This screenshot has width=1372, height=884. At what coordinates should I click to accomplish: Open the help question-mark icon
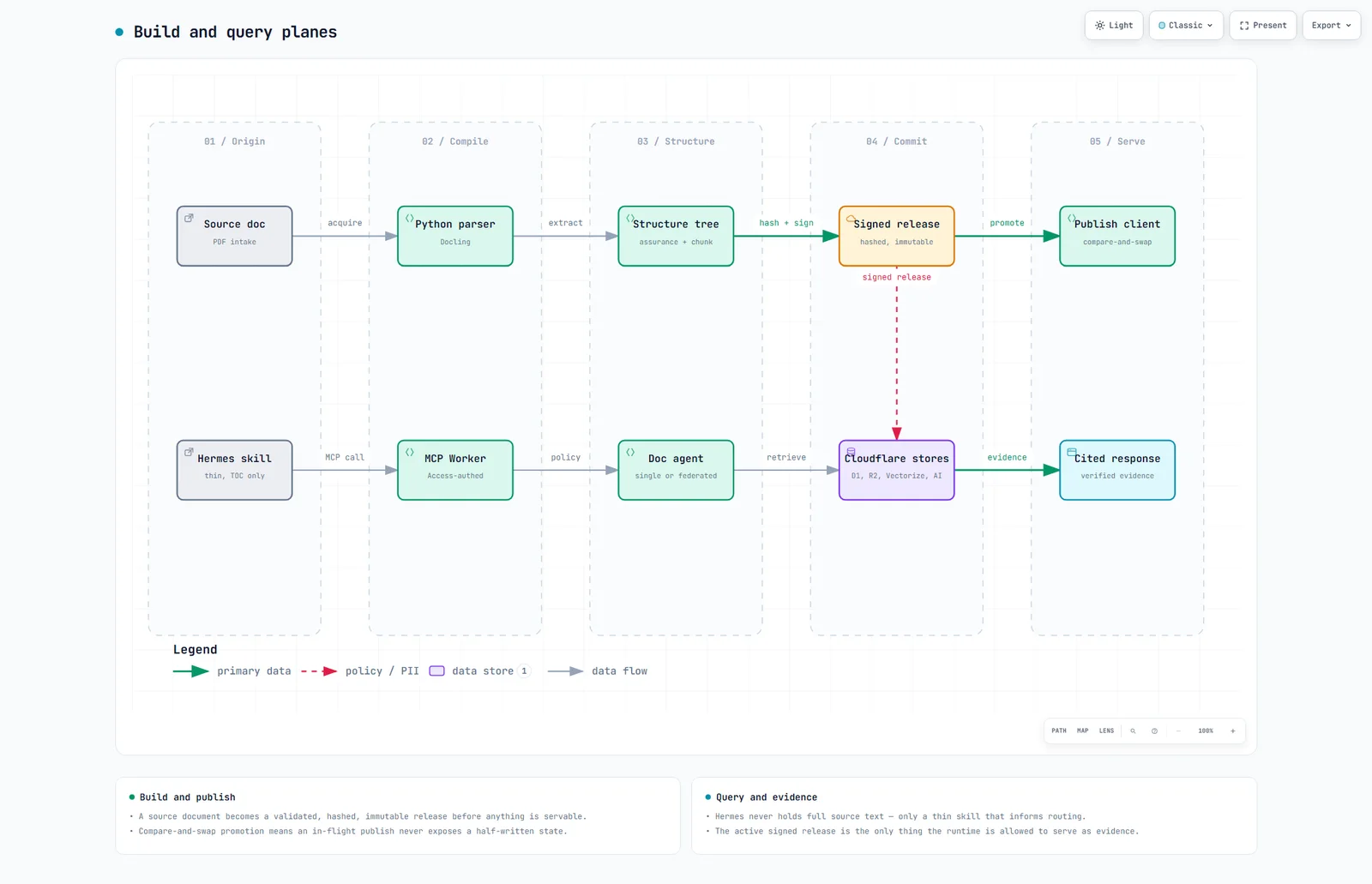1154,731
